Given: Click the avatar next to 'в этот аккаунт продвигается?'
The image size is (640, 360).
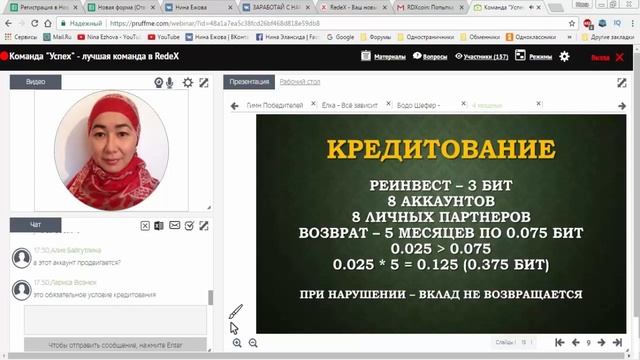Looking at the screenshot, I should pos(21,258).
